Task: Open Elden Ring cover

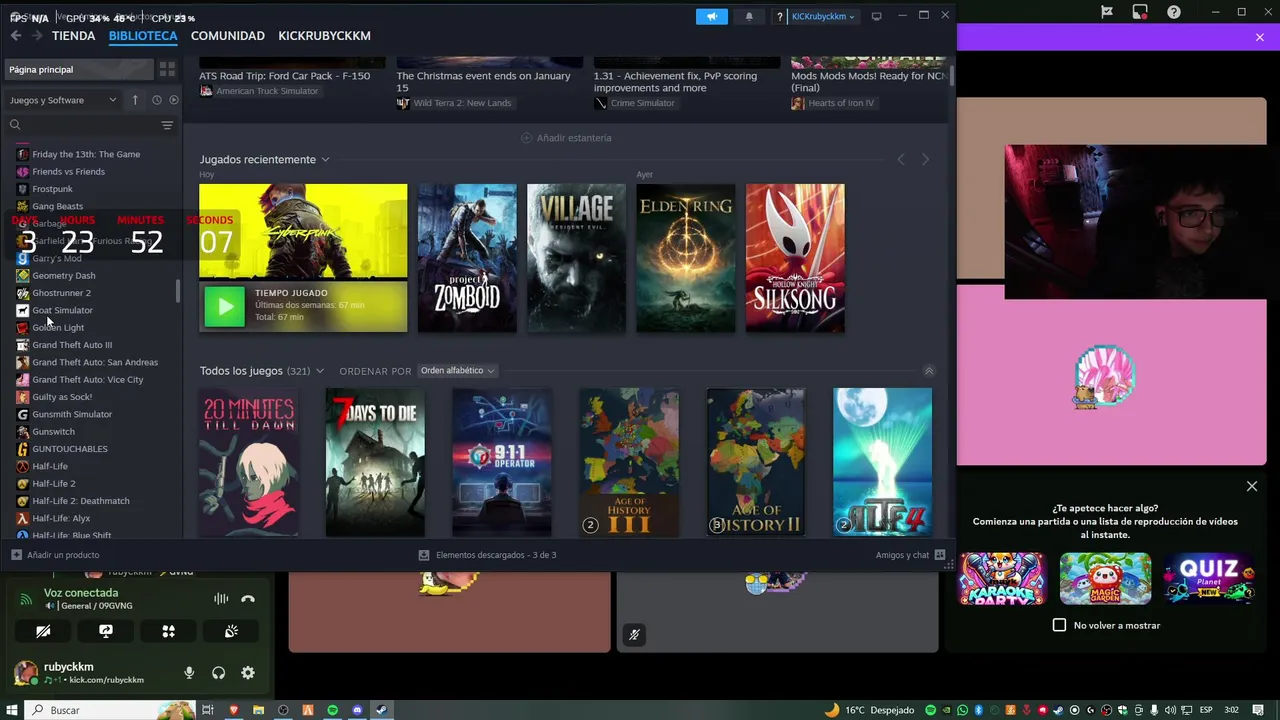Action: pos(685,258)
